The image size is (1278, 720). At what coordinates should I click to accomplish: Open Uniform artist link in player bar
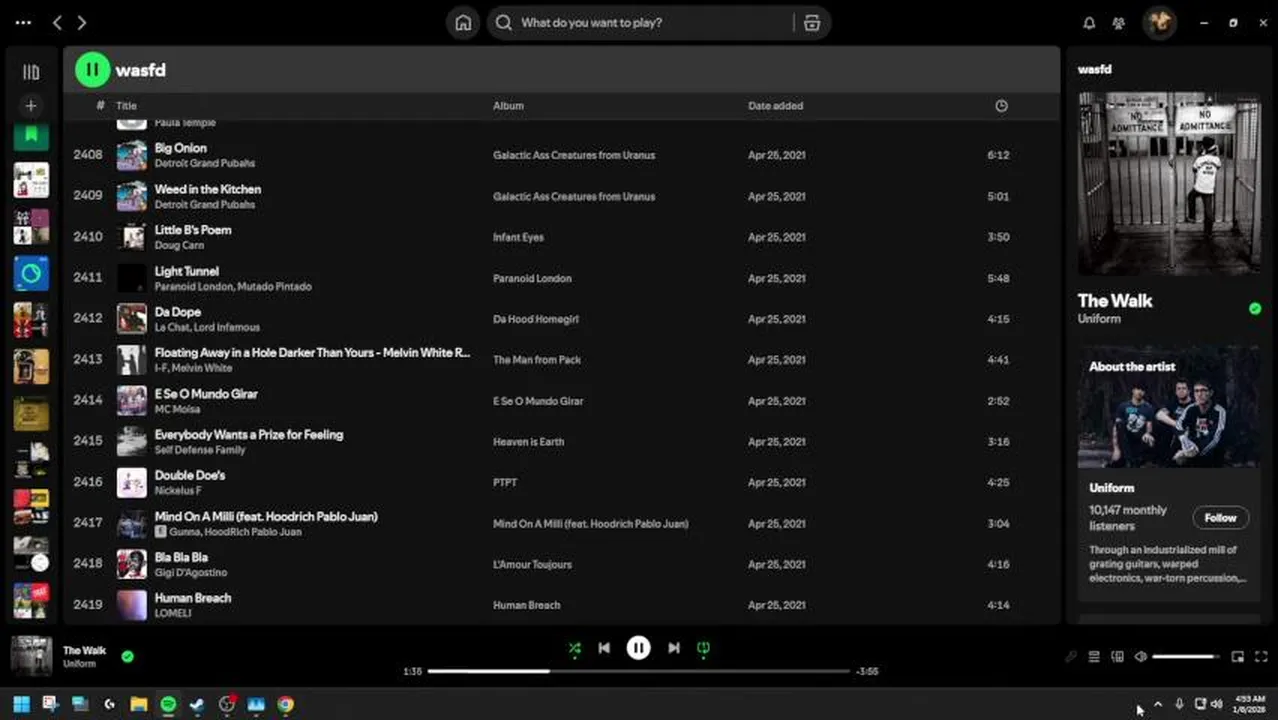(x=79, y=664)
